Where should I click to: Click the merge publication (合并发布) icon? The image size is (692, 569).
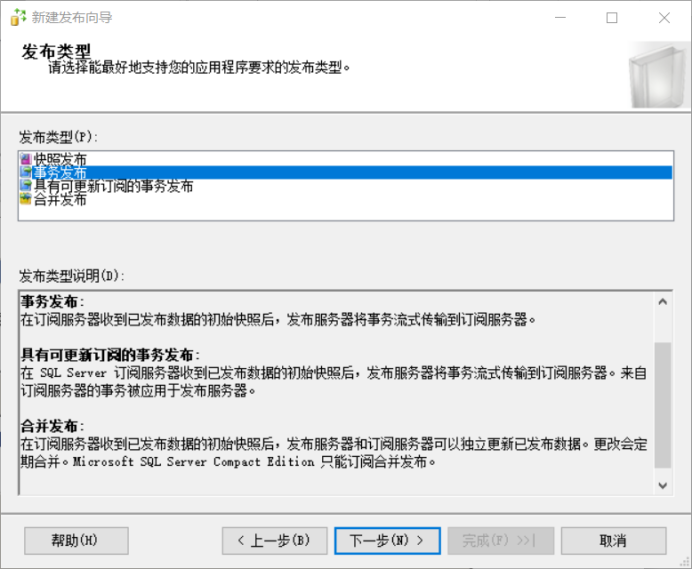point(26,199)
